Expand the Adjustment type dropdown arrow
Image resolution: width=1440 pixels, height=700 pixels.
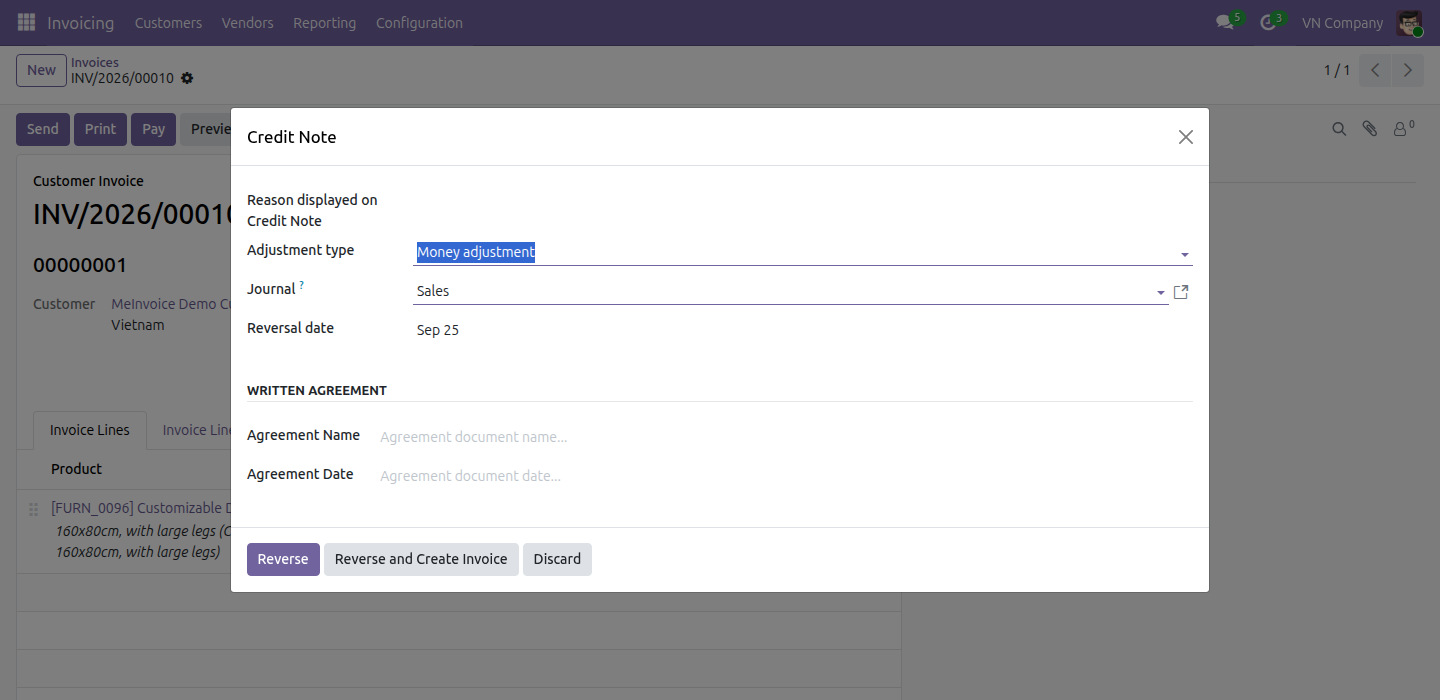(x=1184, y=254)
